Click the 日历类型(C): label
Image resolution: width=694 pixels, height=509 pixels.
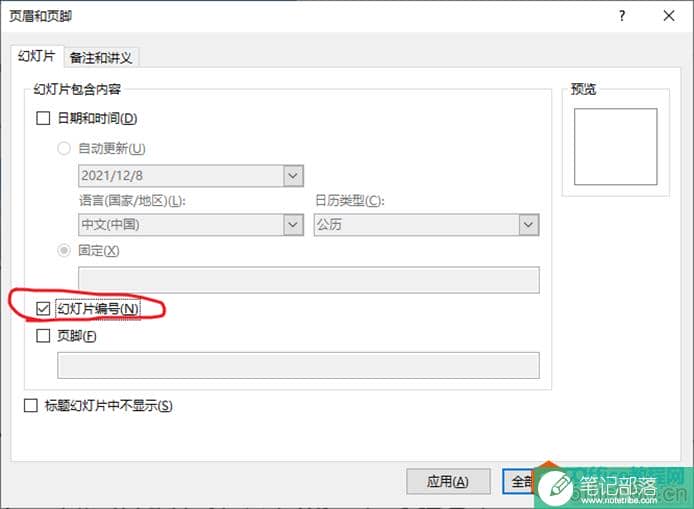[350, 201]
